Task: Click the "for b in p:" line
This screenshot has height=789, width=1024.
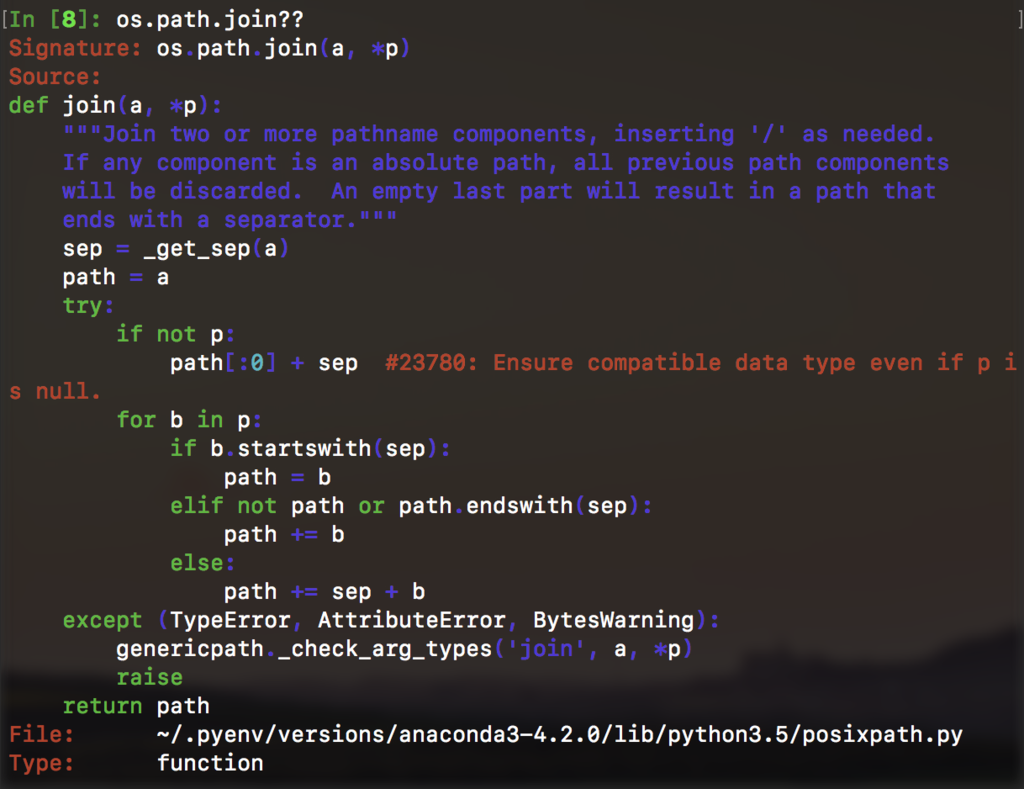Action: pos(189,420)
